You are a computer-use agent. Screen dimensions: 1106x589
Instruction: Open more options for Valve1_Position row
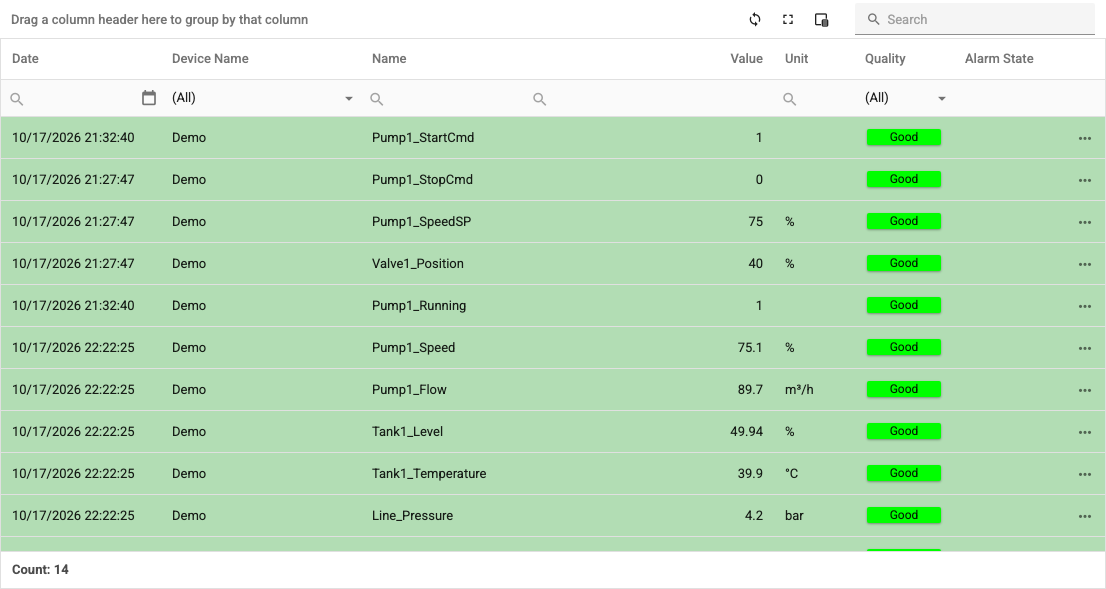[1085, 265]
